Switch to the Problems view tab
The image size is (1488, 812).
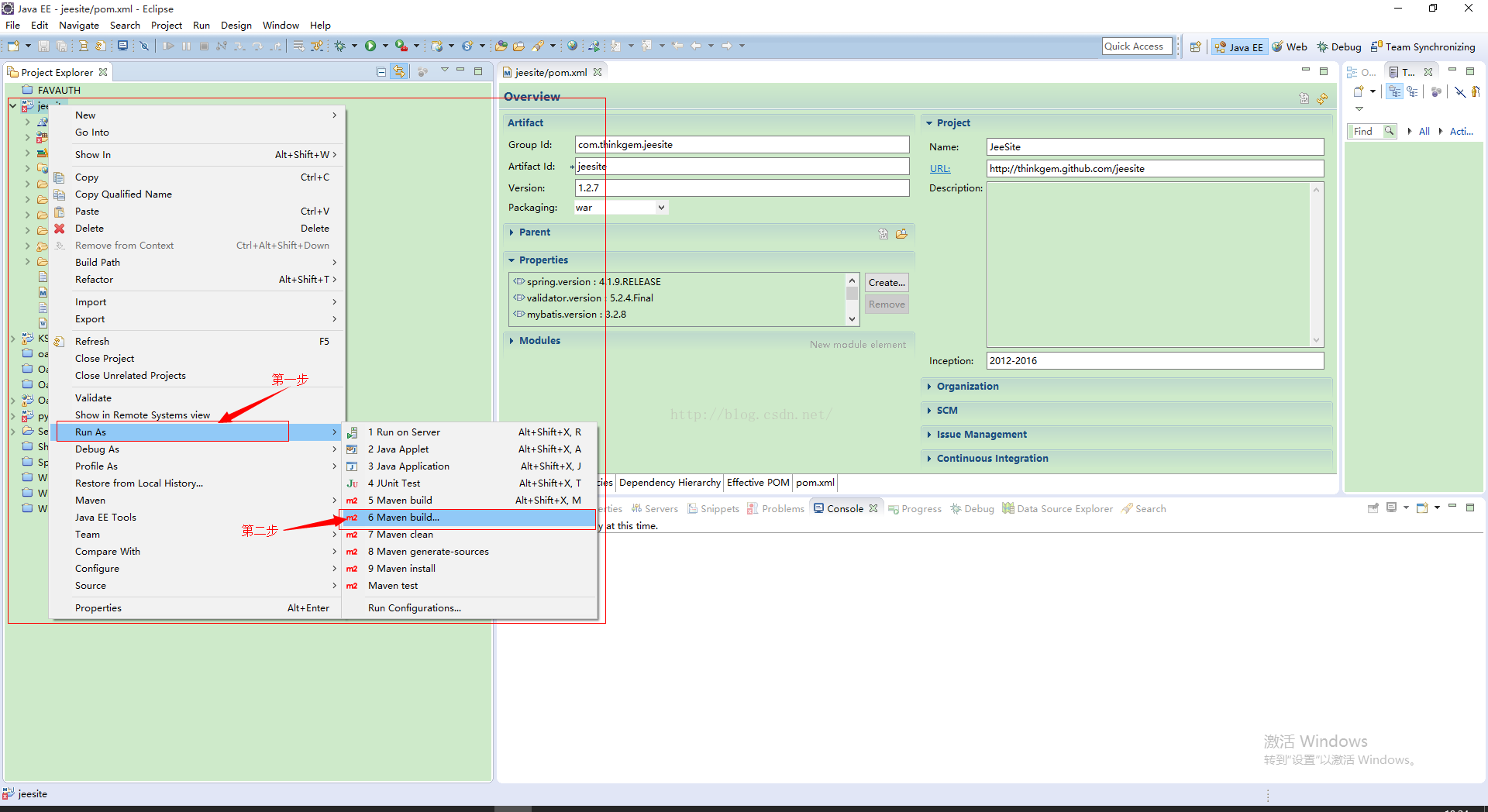(x=775, y=509)
